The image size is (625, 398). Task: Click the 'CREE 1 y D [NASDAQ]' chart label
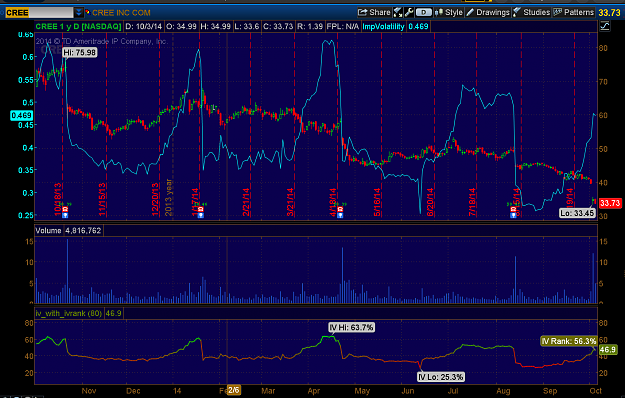[x=79, y=27]
